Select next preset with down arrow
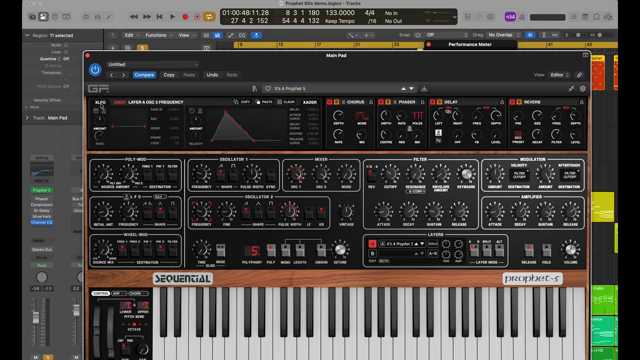Image resolution: width=640 pixels, height=360 pixels. tap(411, 89)
